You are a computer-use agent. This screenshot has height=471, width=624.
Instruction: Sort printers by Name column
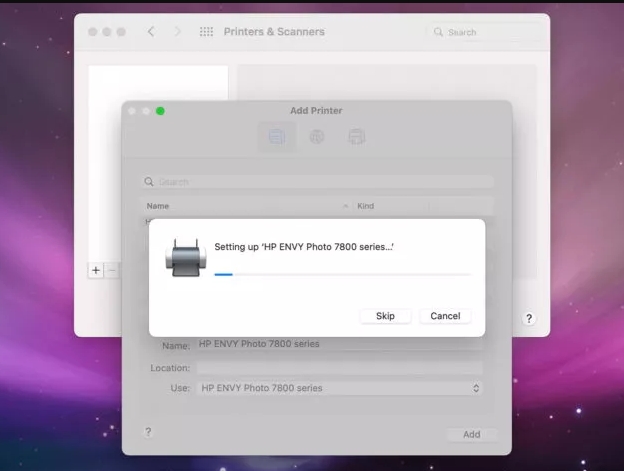click(245, 206)
